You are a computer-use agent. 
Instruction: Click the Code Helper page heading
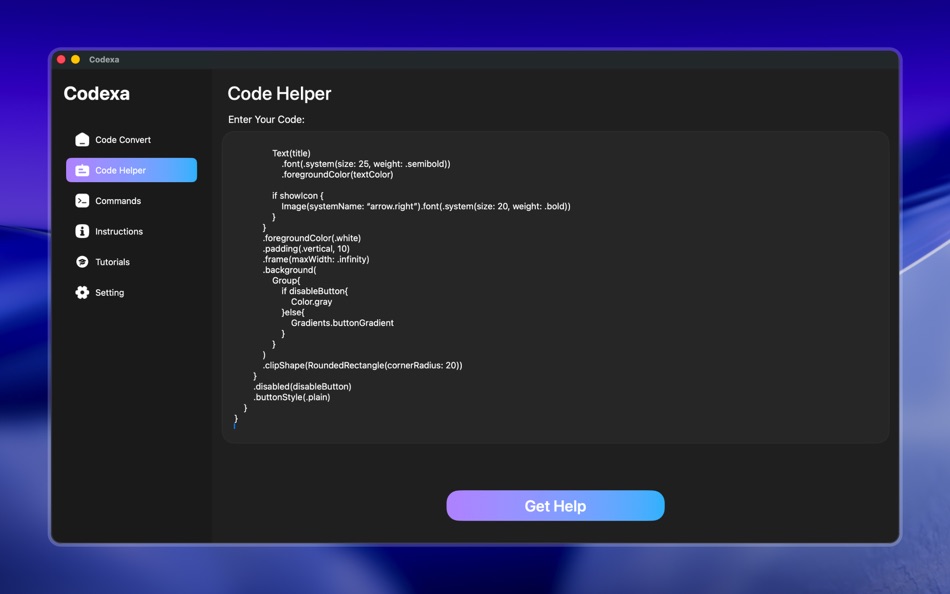click(279, 93)
